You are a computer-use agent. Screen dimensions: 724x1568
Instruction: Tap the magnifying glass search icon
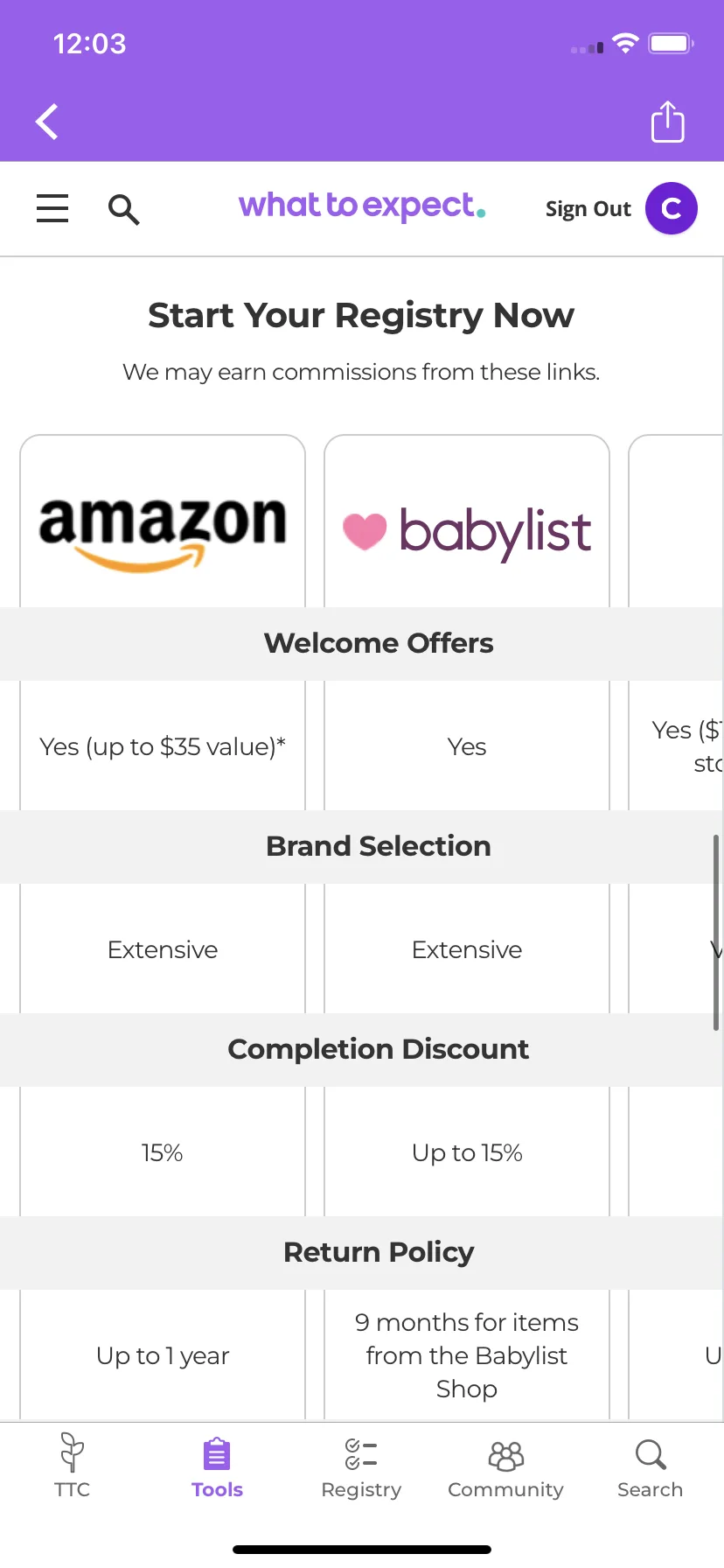click(x=123, y=209)
